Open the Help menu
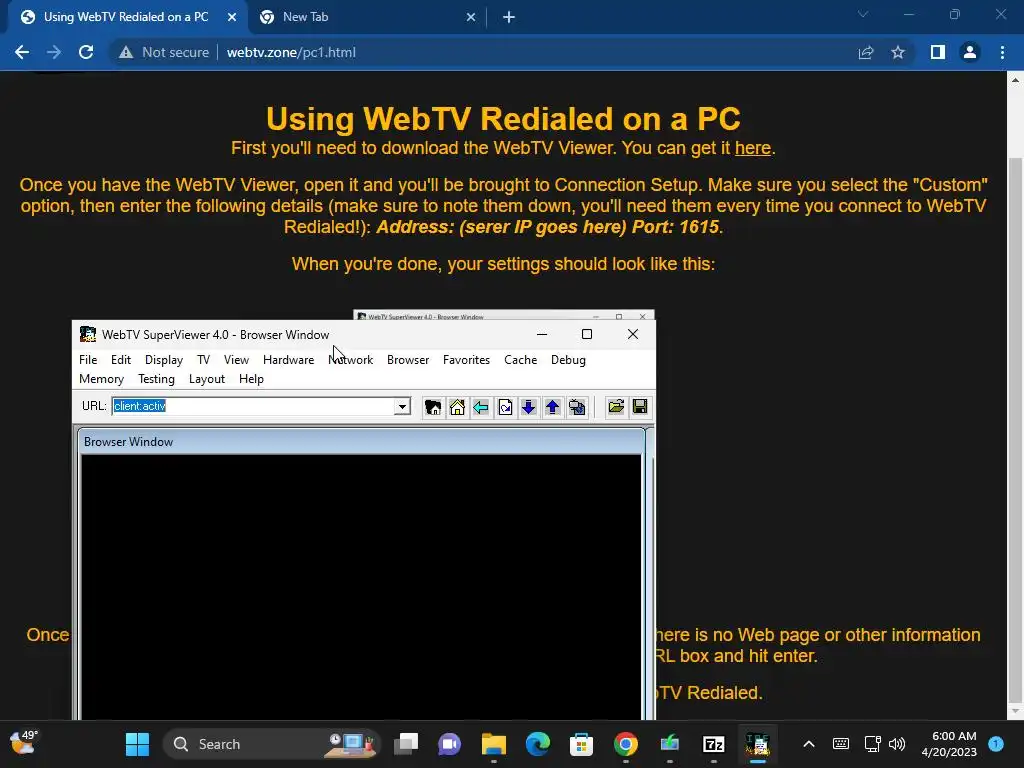Viewport: 1024px width, 768px height. (251, 379)
